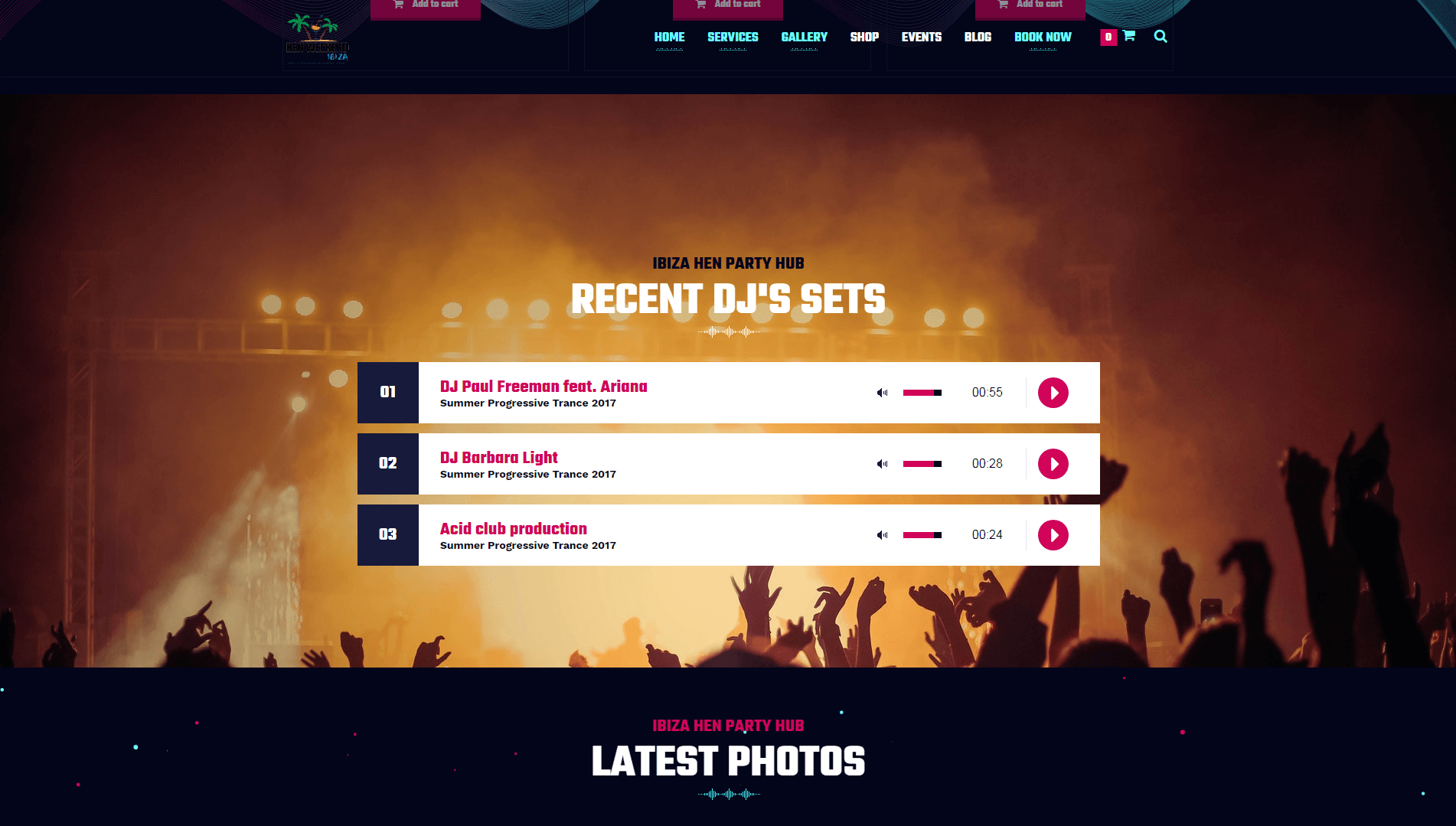This screenshot has height=826, width=1456.
Task: Click the Book Now menu item
Action: tap(1043, 37)
